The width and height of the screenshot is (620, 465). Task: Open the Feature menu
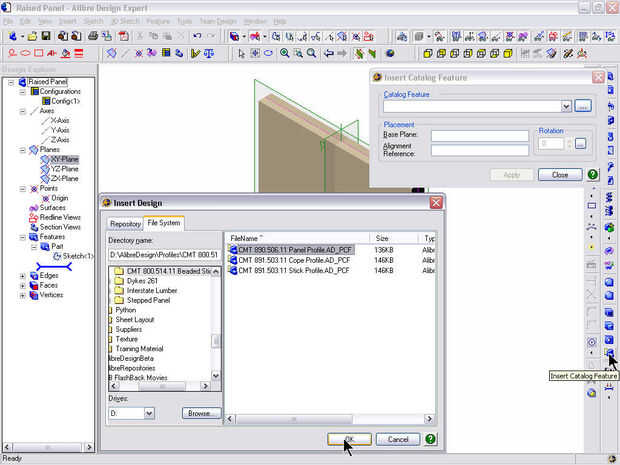[158, 21]
